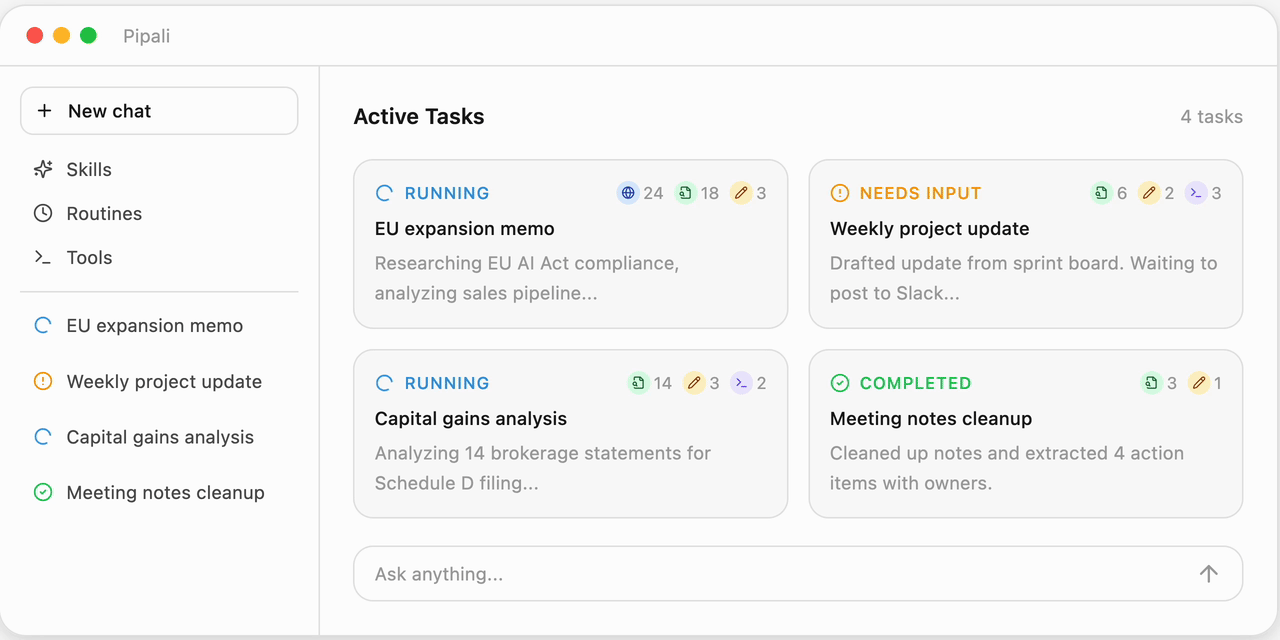
Task: Select EU expansion memo in sidebar list
Action: (x=154, y=325)
